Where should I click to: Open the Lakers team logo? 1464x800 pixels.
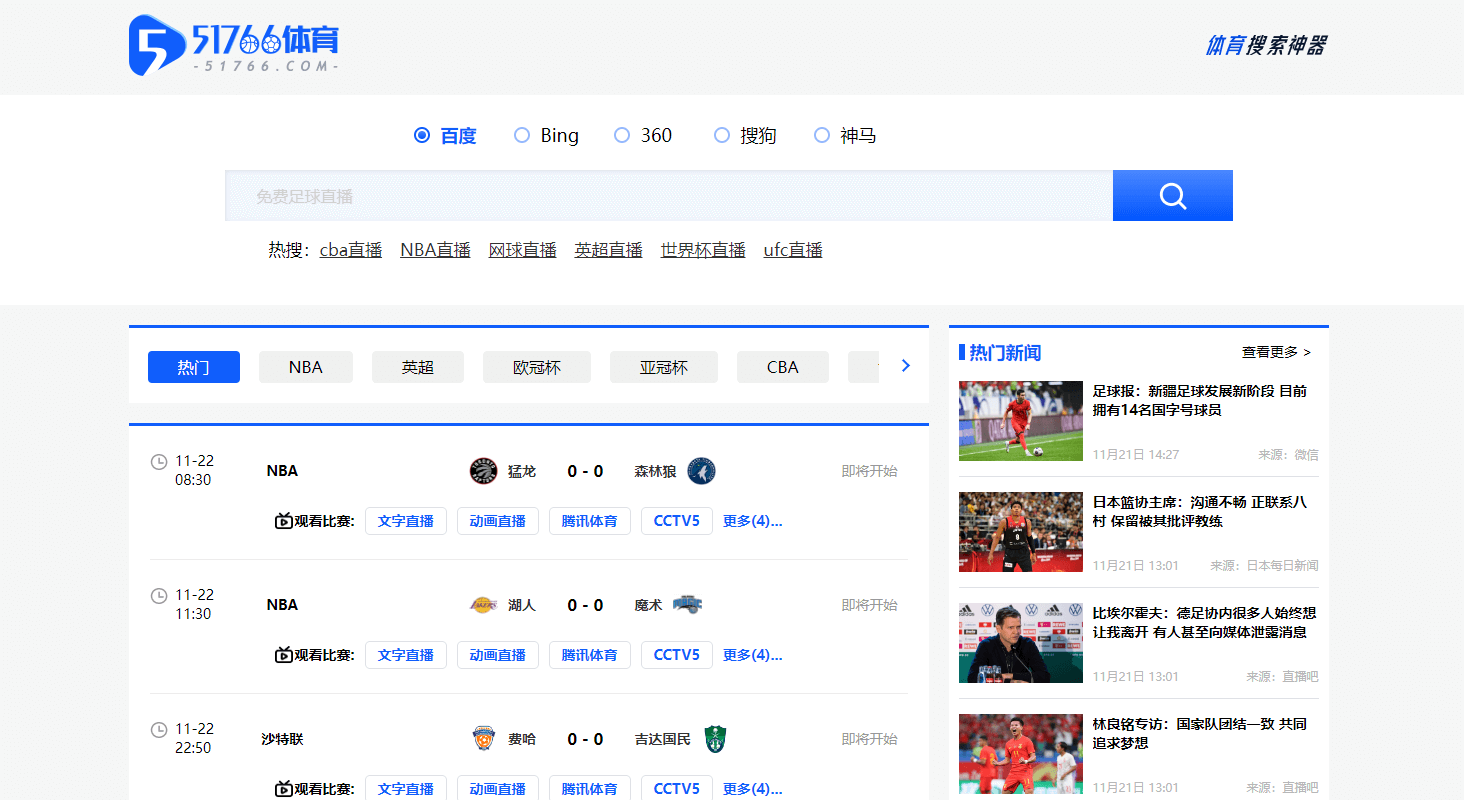(x=483, y=605)
